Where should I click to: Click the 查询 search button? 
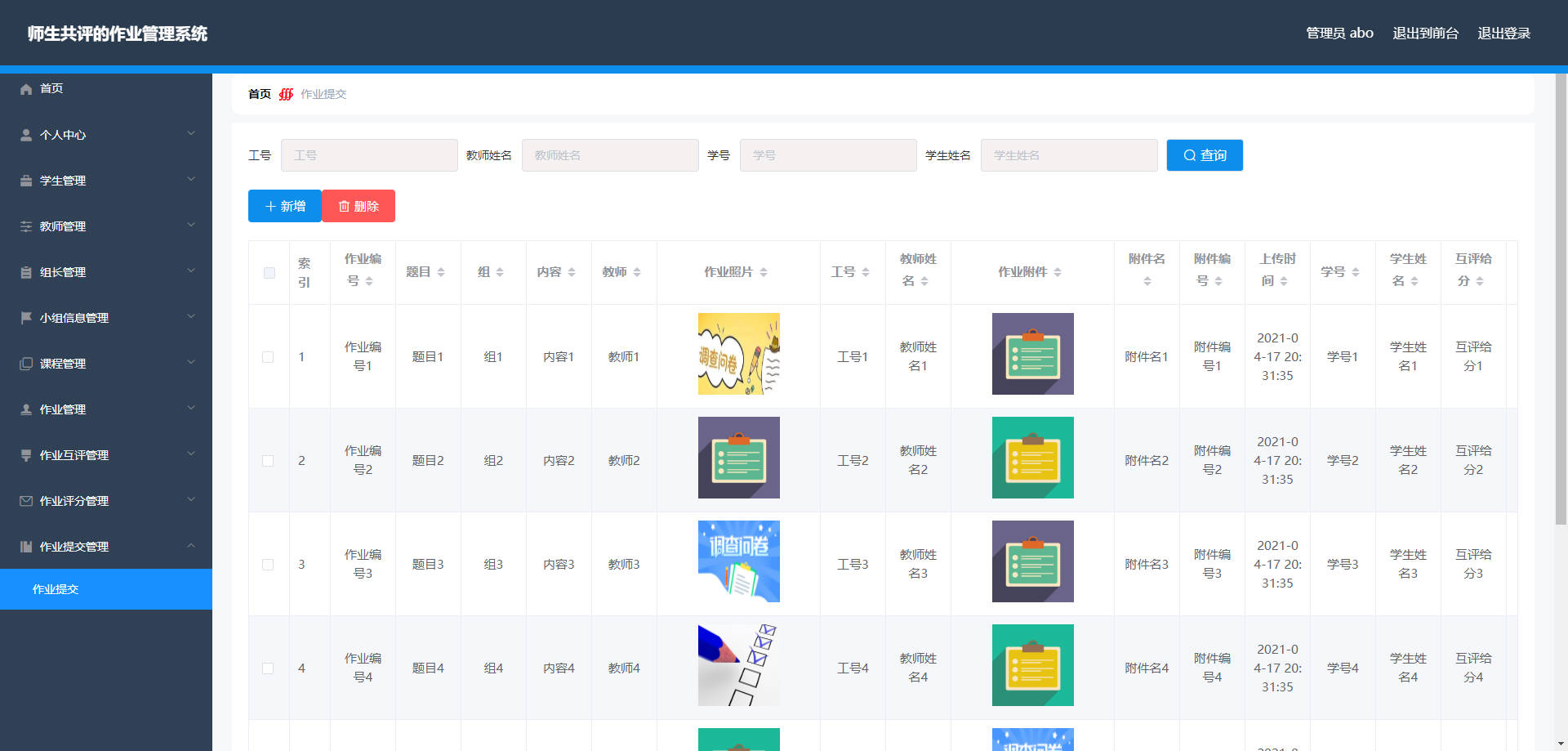pyautogui.click(x=1205, y=155)
